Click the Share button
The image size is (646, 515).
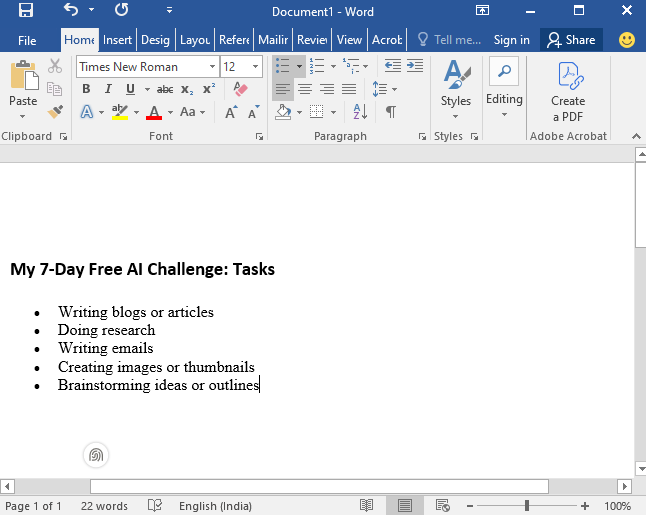click(571, 40)
